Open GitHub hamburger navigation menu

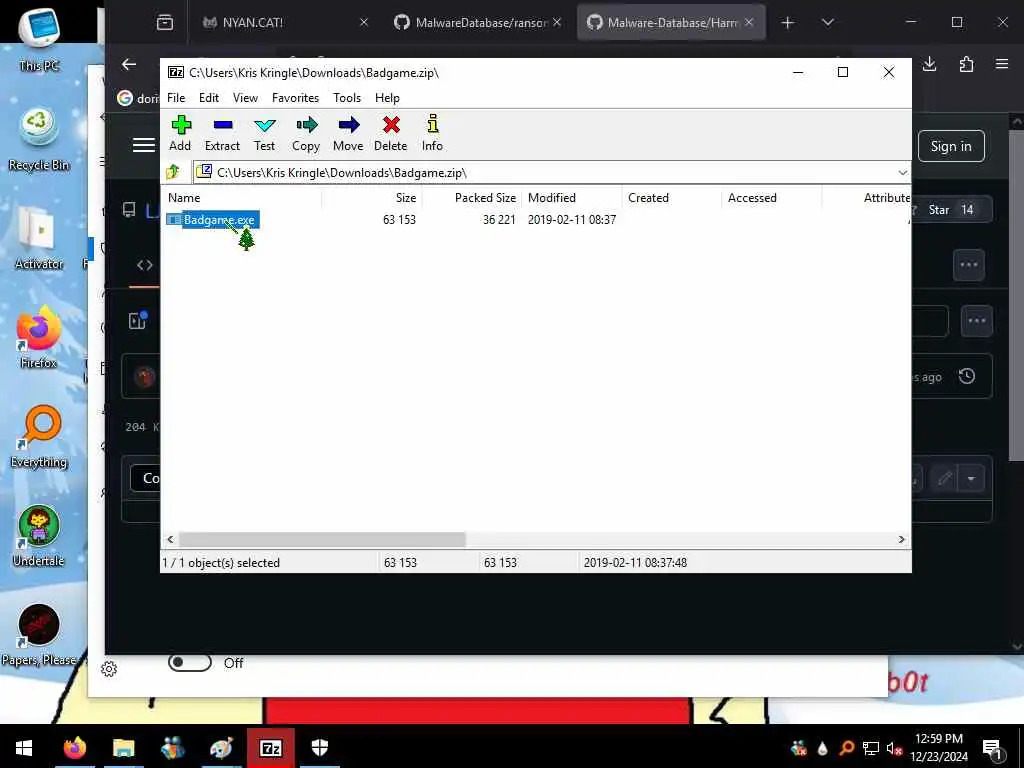[x=144, y=145]
